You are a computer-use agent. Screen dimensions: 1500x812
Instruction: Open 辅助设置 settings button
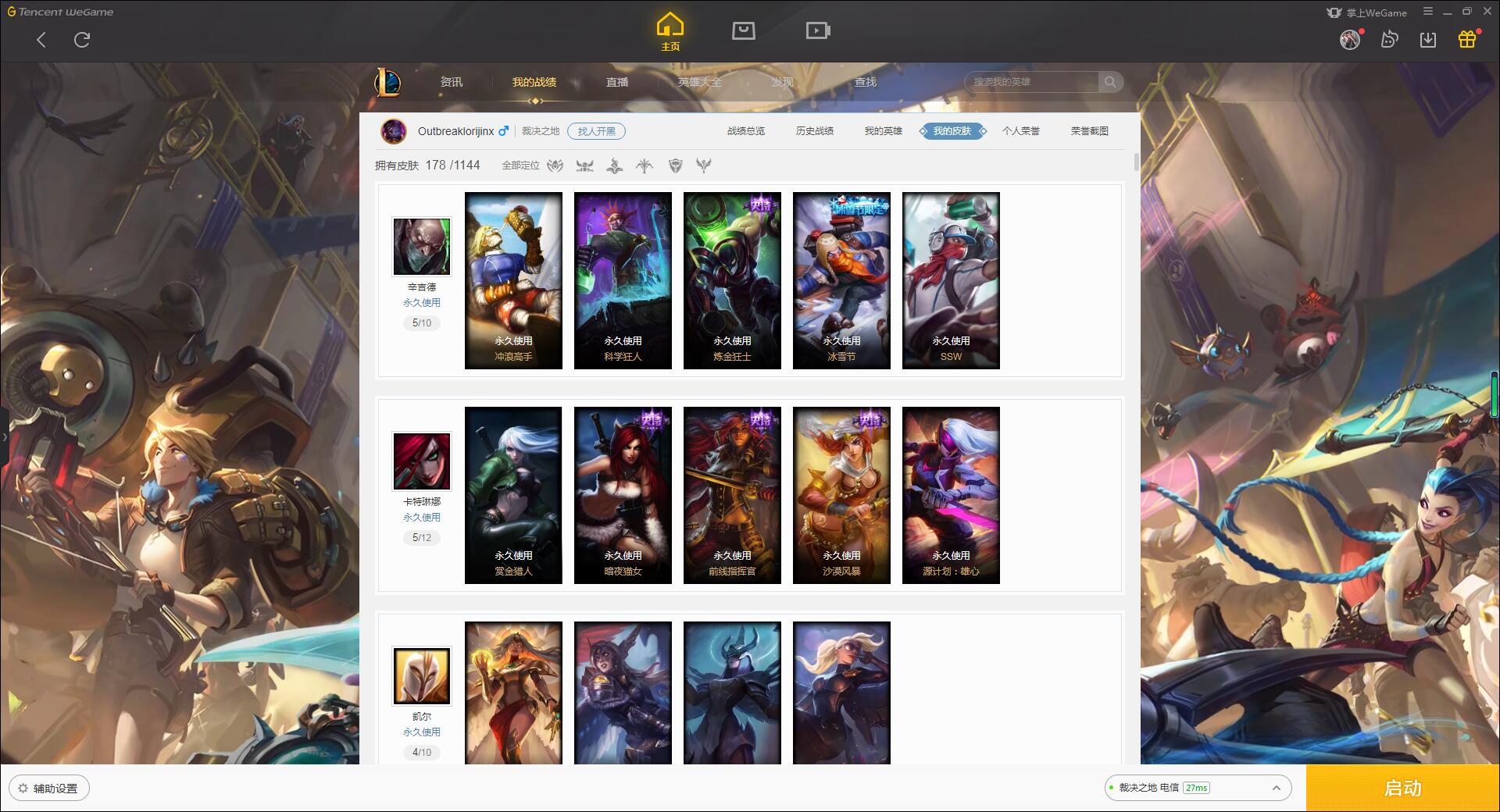tap(49, 789)
